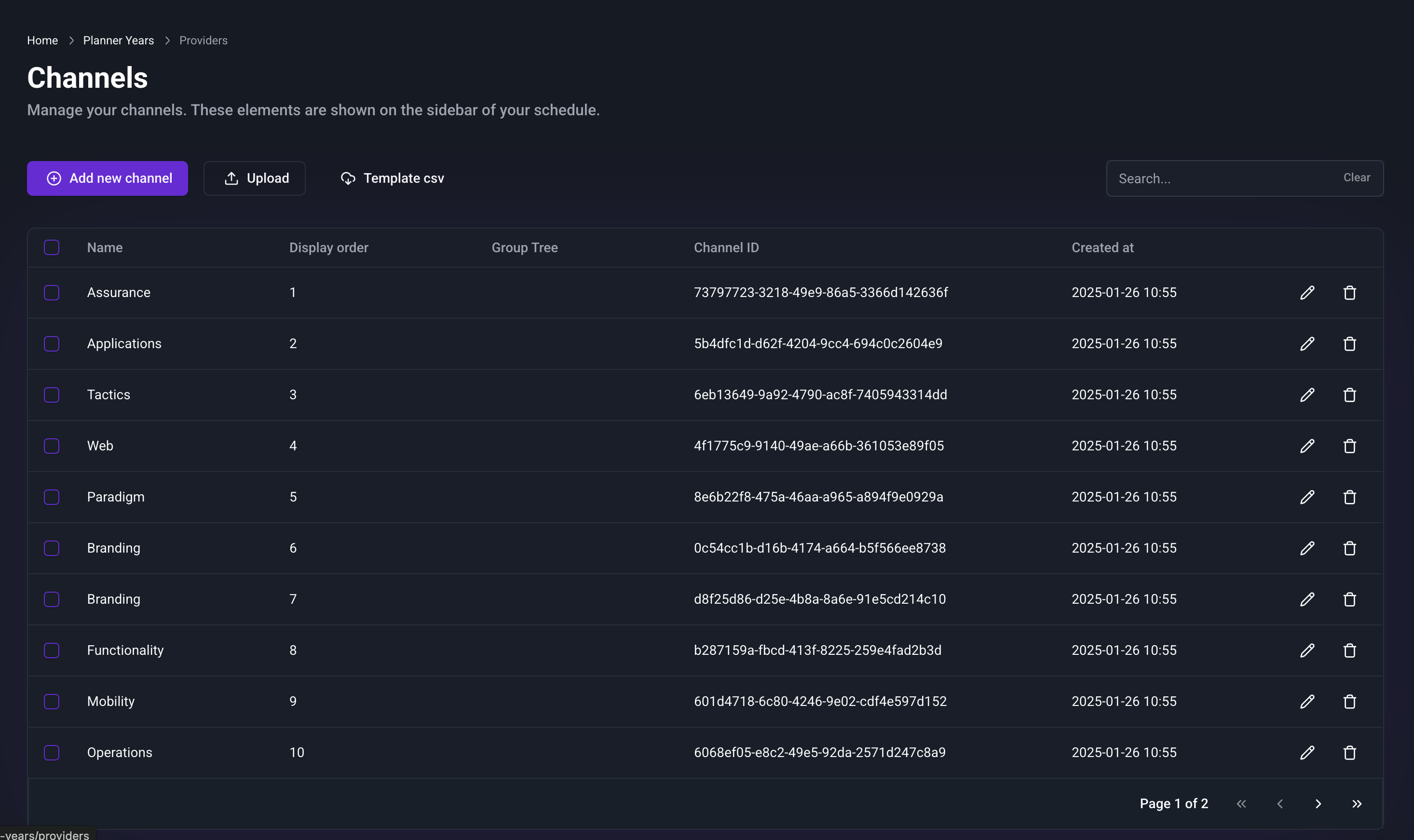The width and height of the screenshot is (1414, 840).
Task: Trash the Paradigm channel
Action: (1349, 497)
